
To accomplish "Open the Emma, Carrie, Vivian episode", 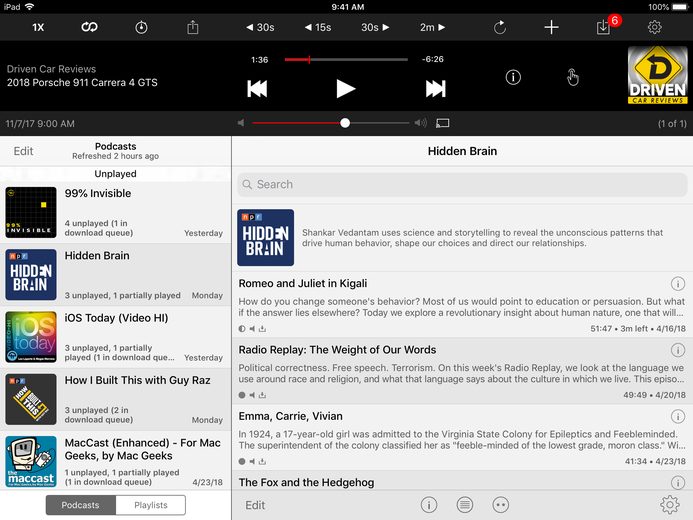I will point(462,437).
